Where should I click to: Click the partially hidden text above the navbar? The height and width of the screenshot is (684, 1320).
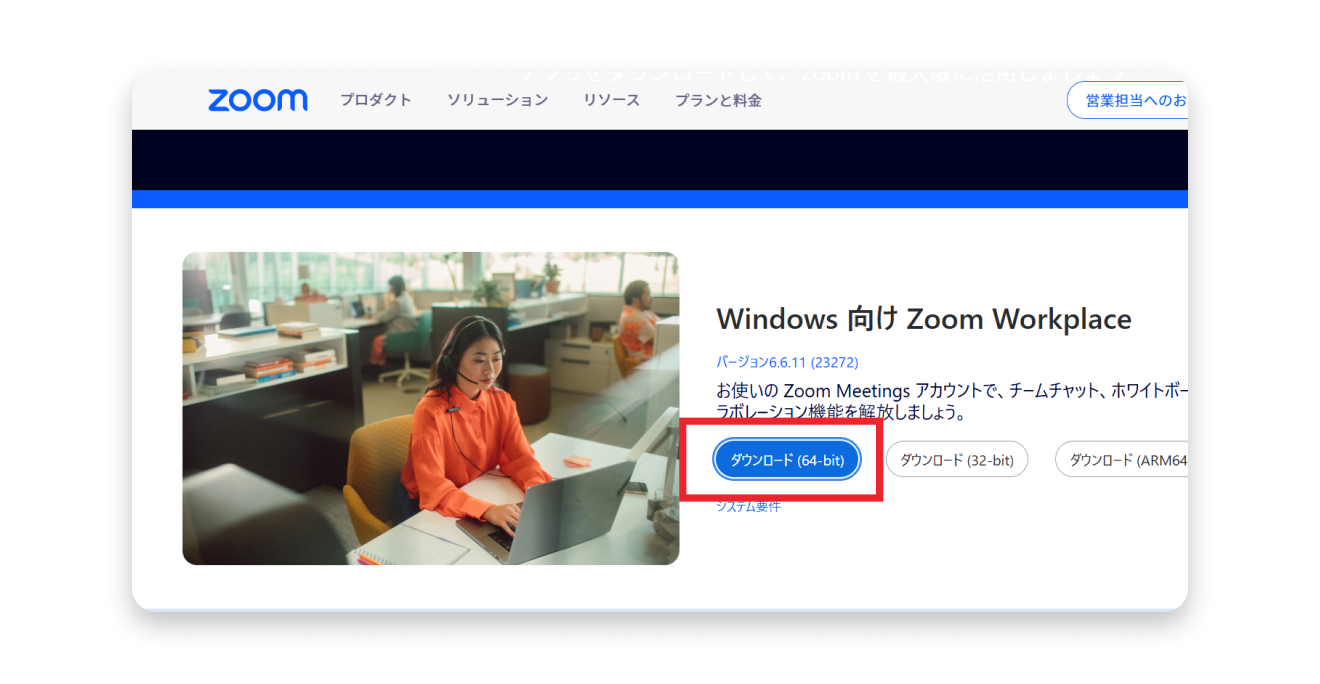[x=820, y=75]
